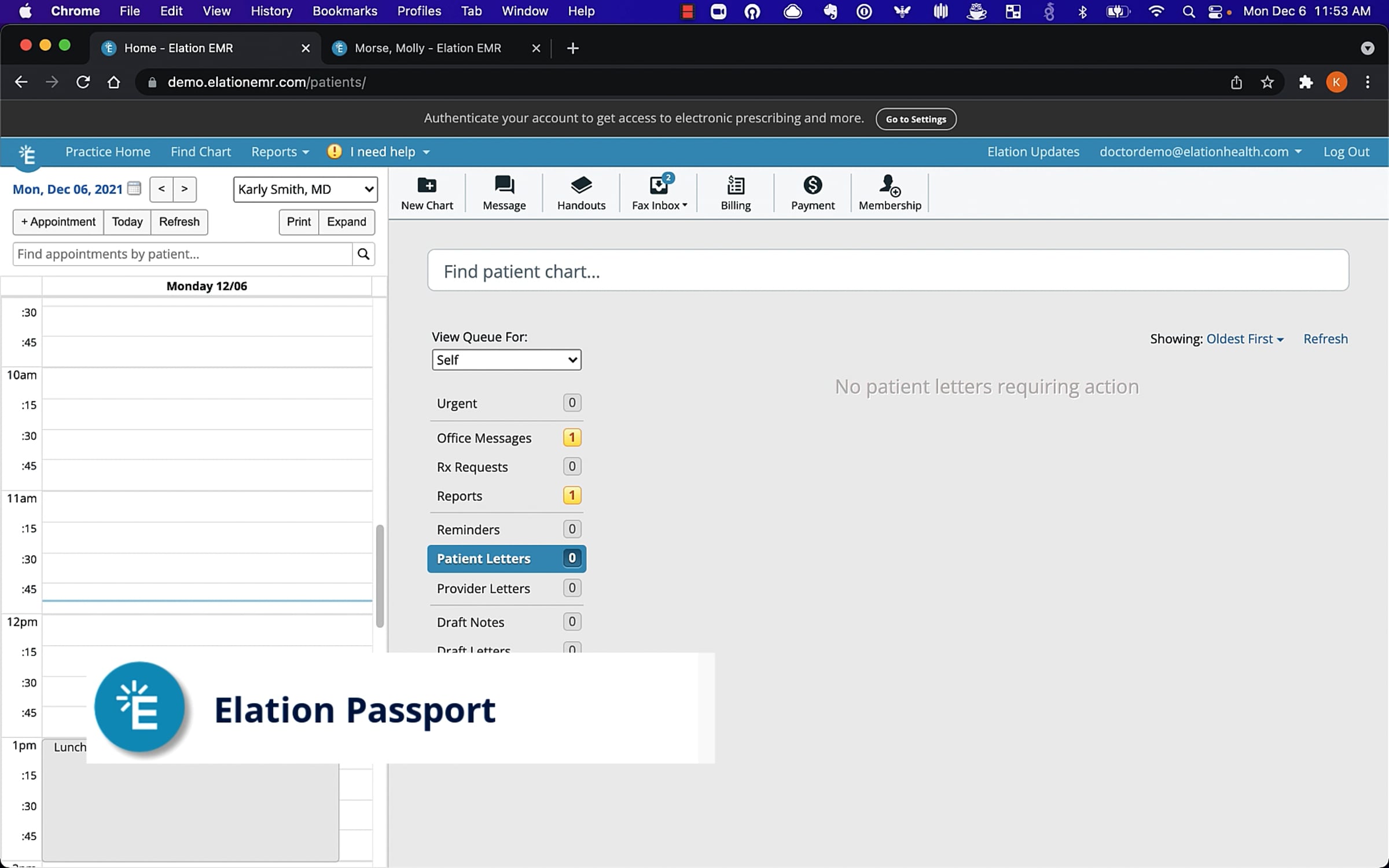Image resolution: width=1389 pixels, height=868 pixels.
Task: Open the Chrome profile avatar K
Action: pyautogui.click(x=1336, y=82)
